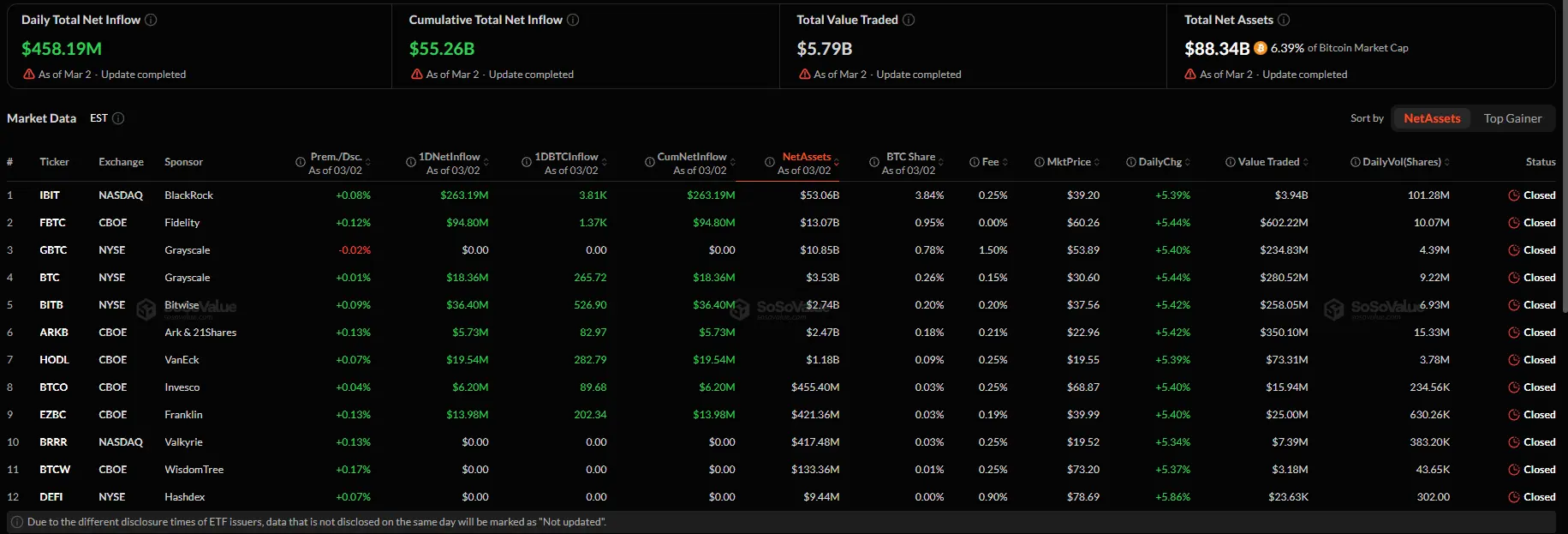The width and height of the screenshot is (1568, 534).
Task: Click info icon of 1DNetInflow column
Action: (x=411, y=162)
